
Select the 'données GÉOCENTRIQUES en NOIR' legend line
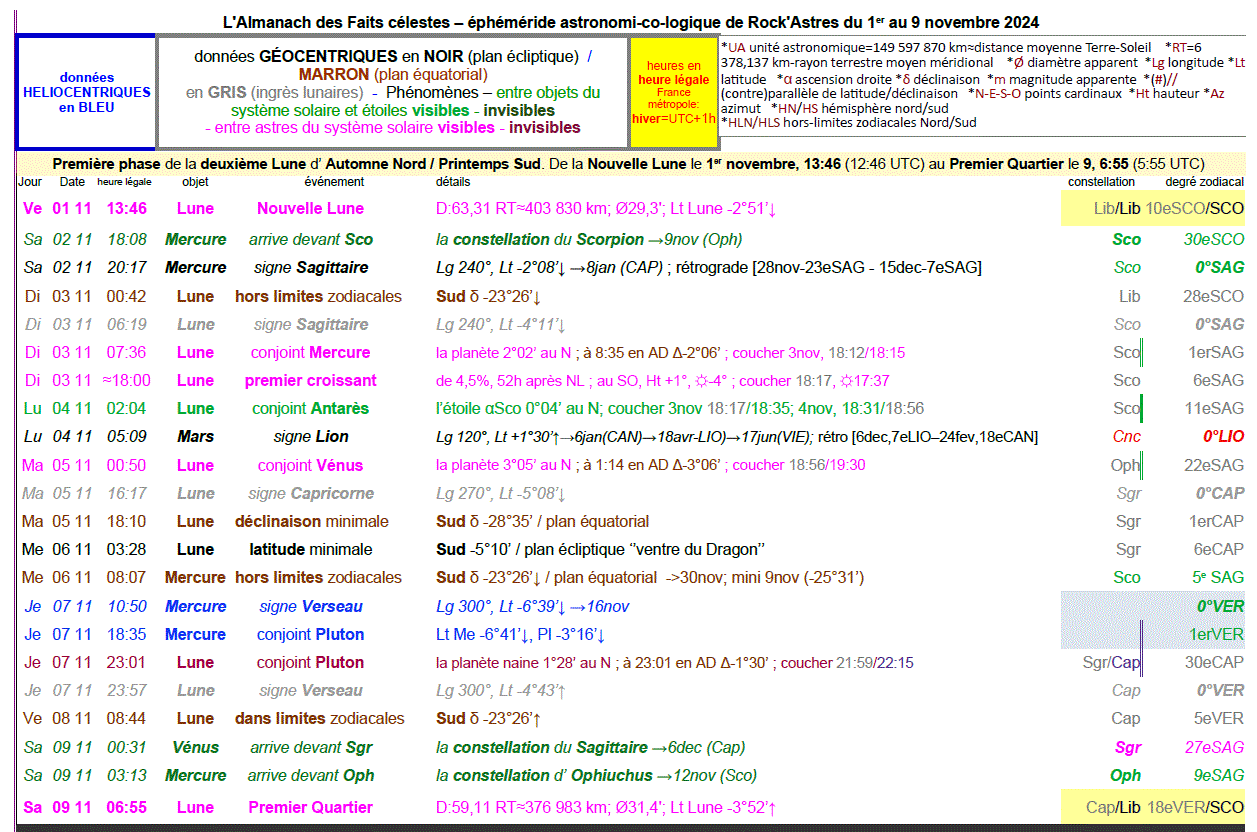[x=393, y=57]
